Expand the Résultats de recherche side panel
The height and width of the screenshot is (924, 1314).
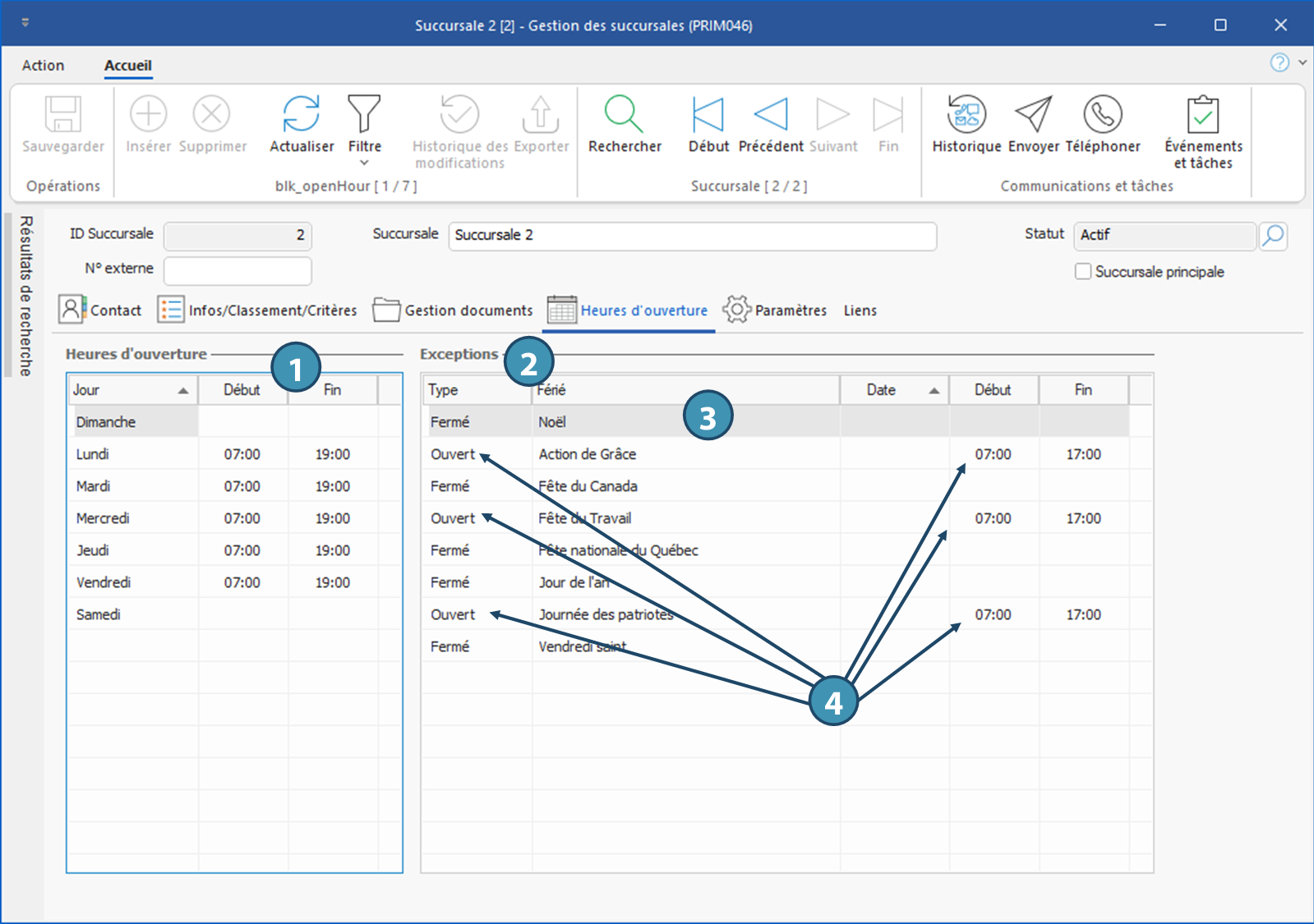(25, 296)
